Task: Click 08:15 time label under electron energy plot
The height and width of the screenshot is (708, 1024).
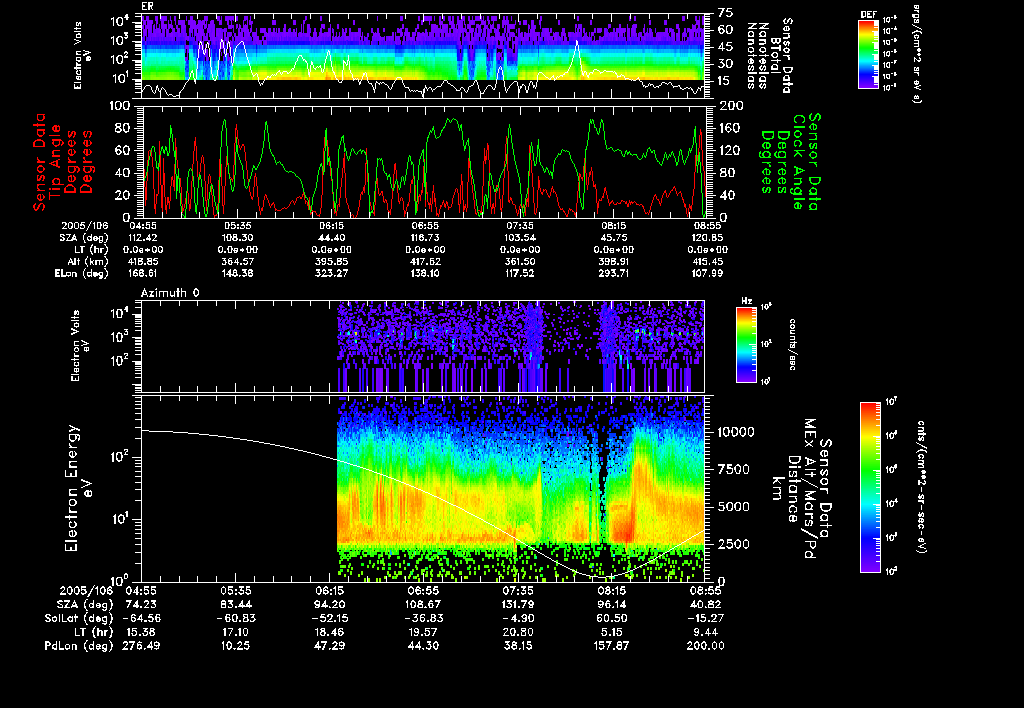Action: tap(611, 590)
